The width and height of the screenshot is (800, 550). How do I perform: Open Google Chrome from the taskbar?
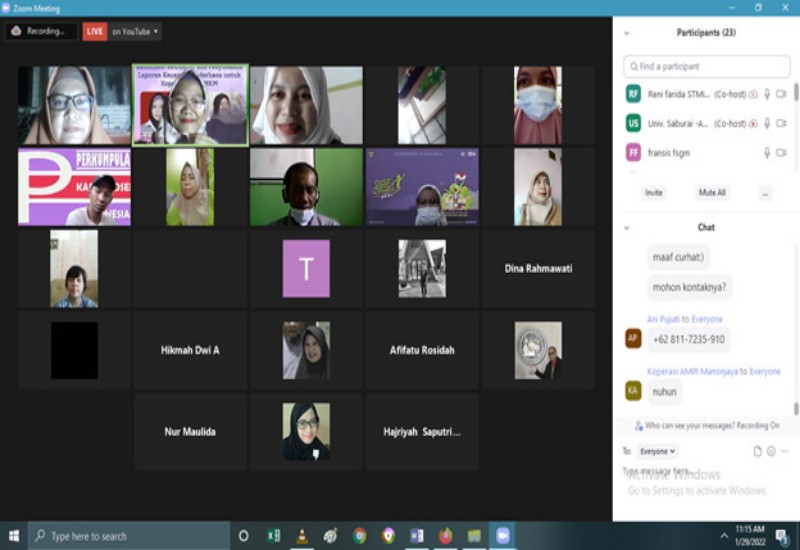[360, 536]
